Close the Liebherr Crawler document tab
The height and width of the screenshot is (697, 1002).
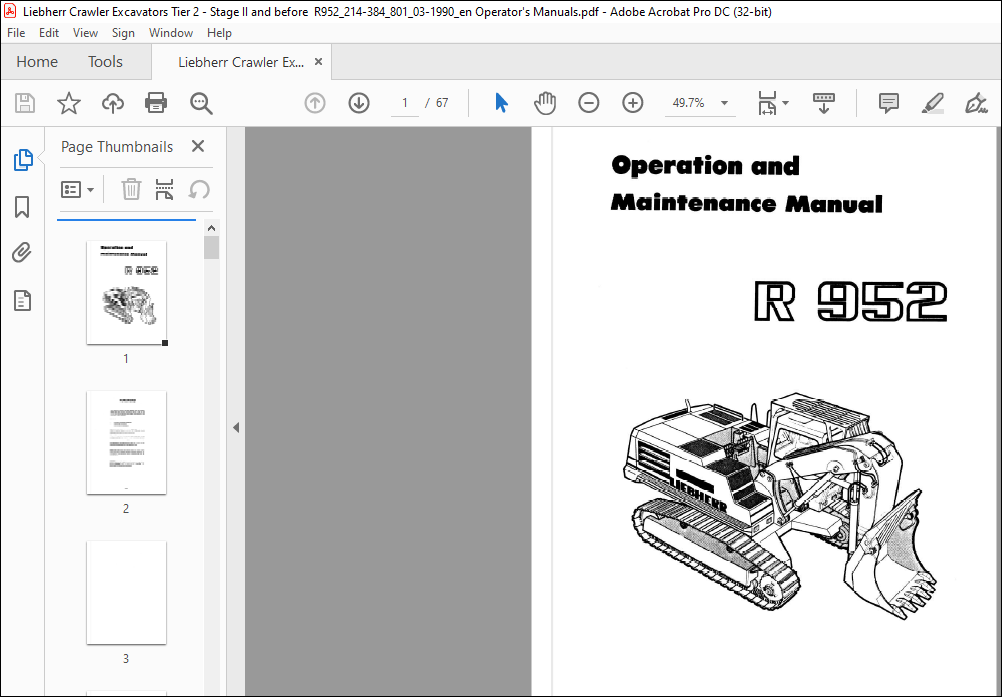[318, 62]
